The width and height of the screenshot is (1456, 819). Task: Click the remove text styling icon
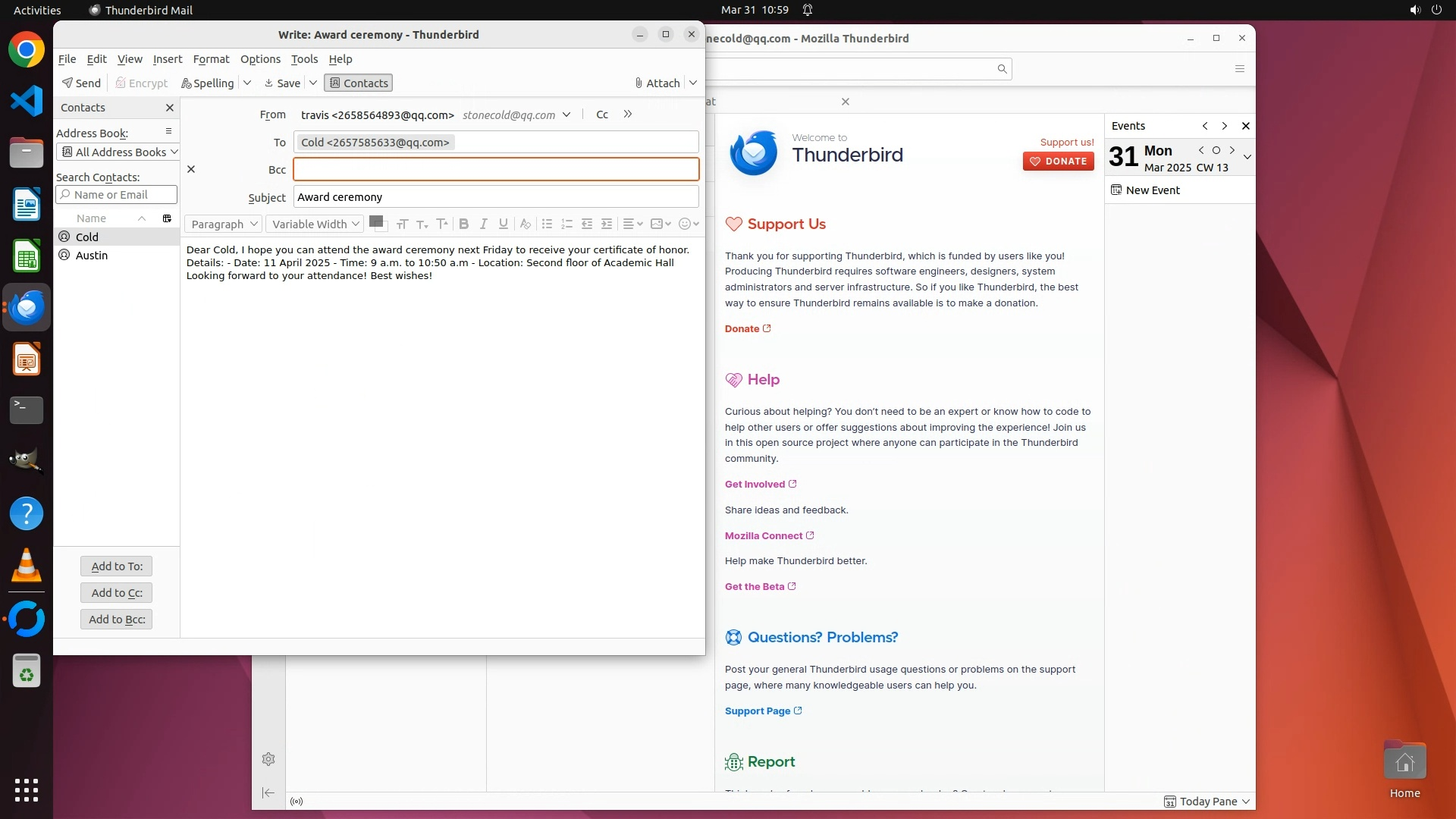click(525, 224)
